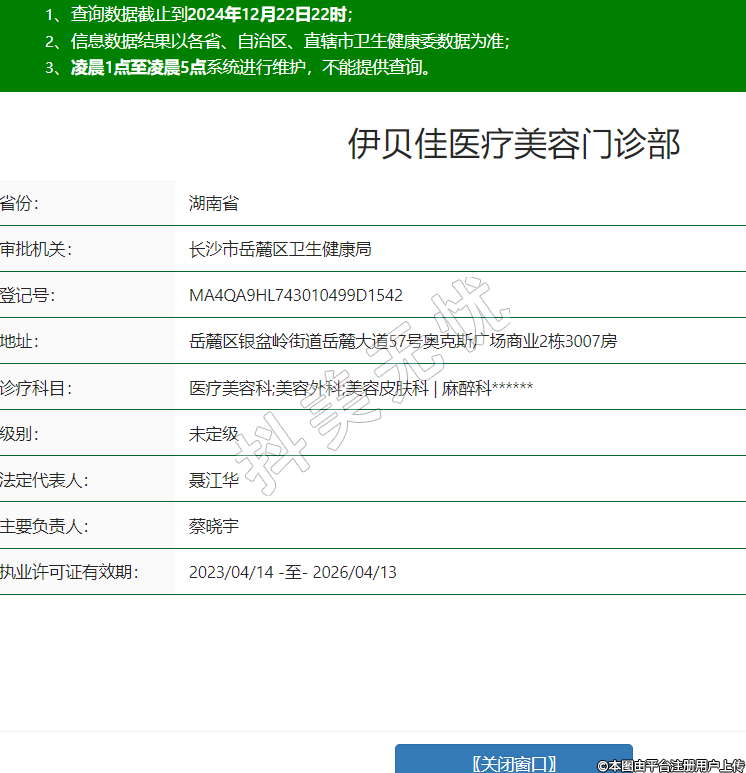Click the address text starting with 岳麓区银盆岭街道
This screenshot has width=746, height=773.
pyautogui.click(x=403, y=341)
